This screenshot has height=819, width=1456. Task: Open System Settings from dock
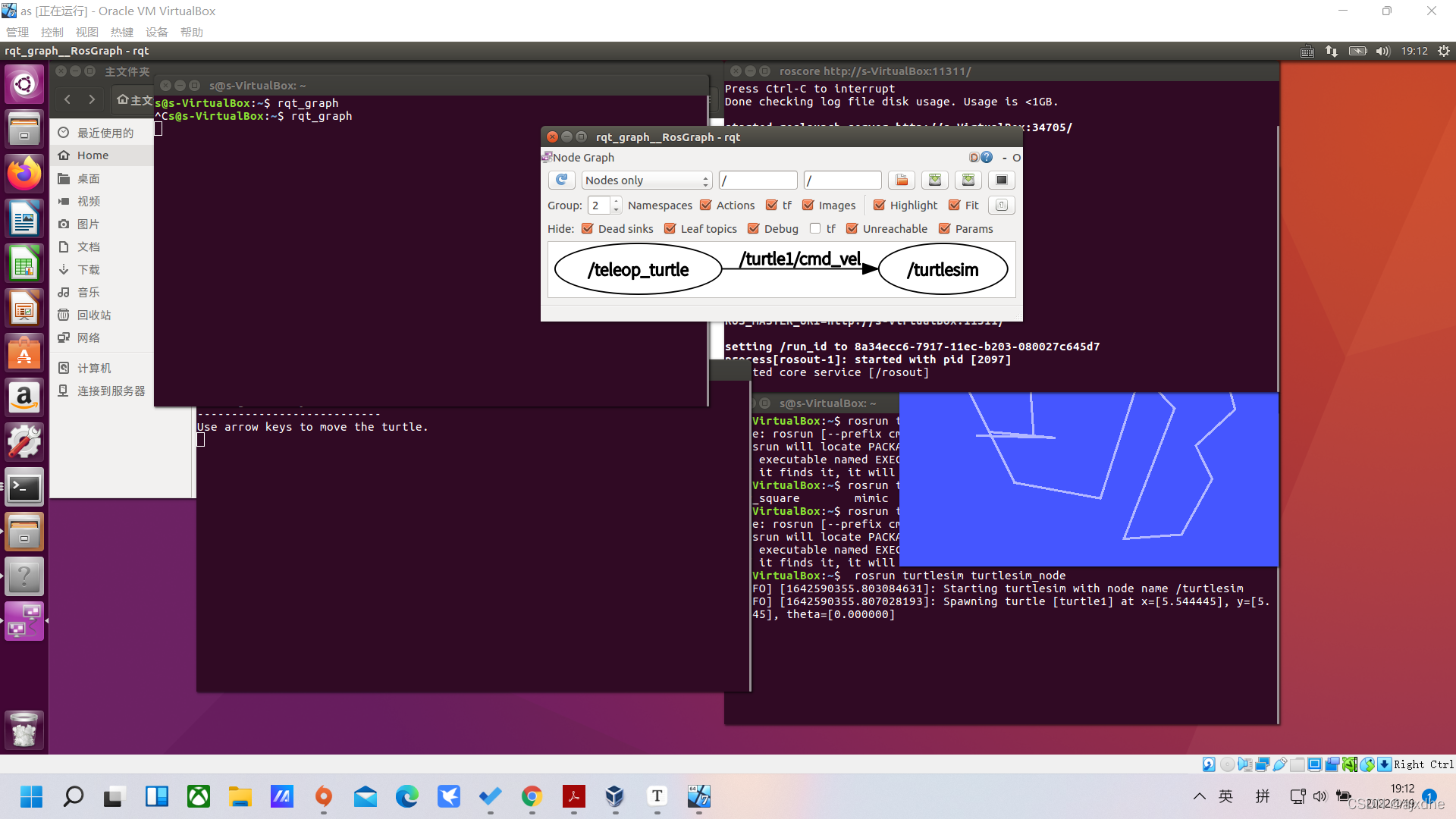tap(24, 442)
